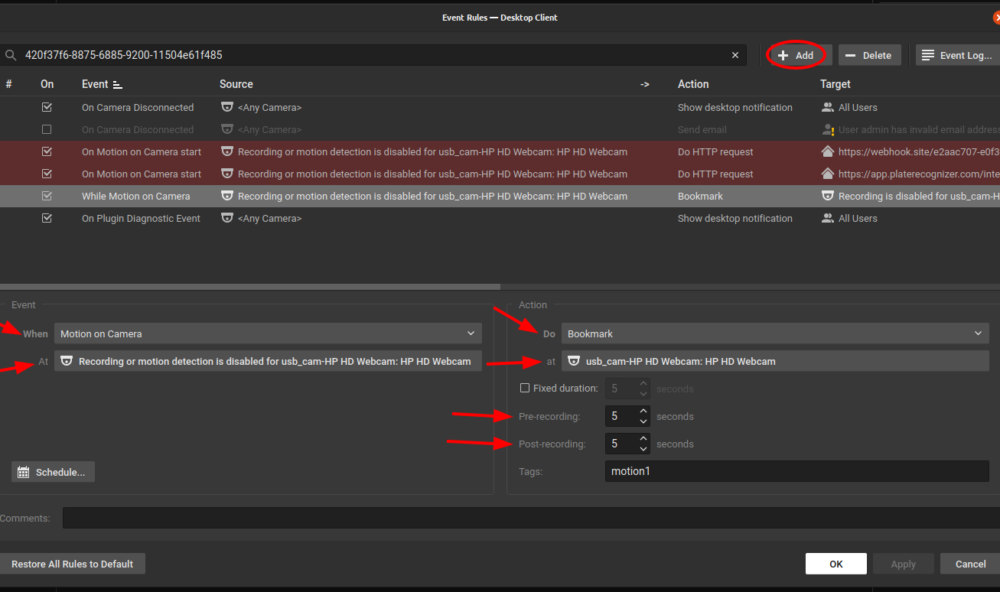Sort rules by Event column
The height and width of the screenshot is (592, 1000).
click(x=94, y=84)
